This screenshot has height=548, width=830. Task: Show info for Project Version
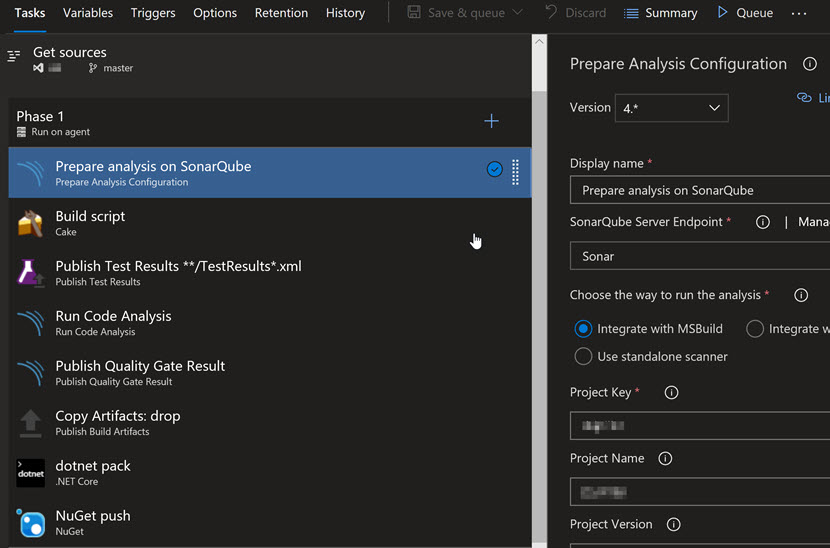point(673,524)
